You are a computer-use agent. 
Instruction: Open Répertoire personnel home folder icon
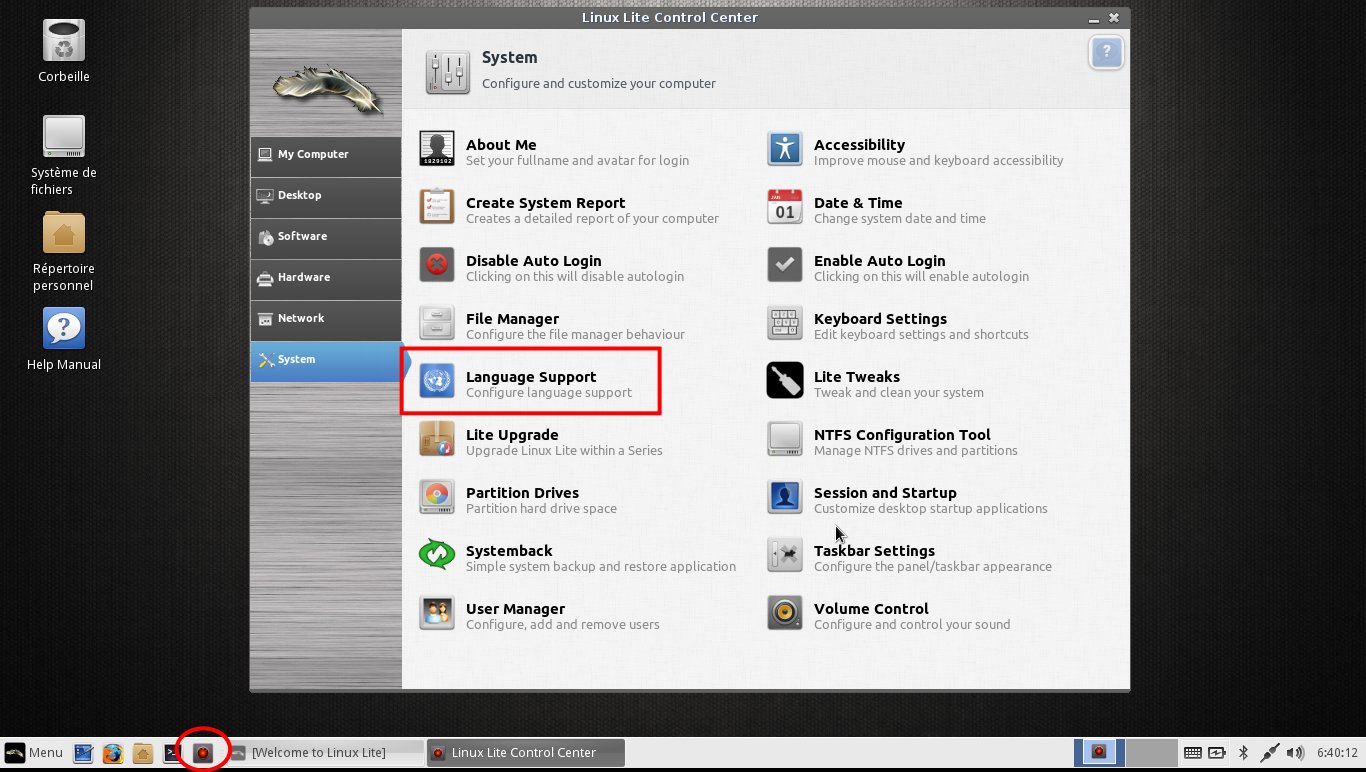(x=64, y=233)
